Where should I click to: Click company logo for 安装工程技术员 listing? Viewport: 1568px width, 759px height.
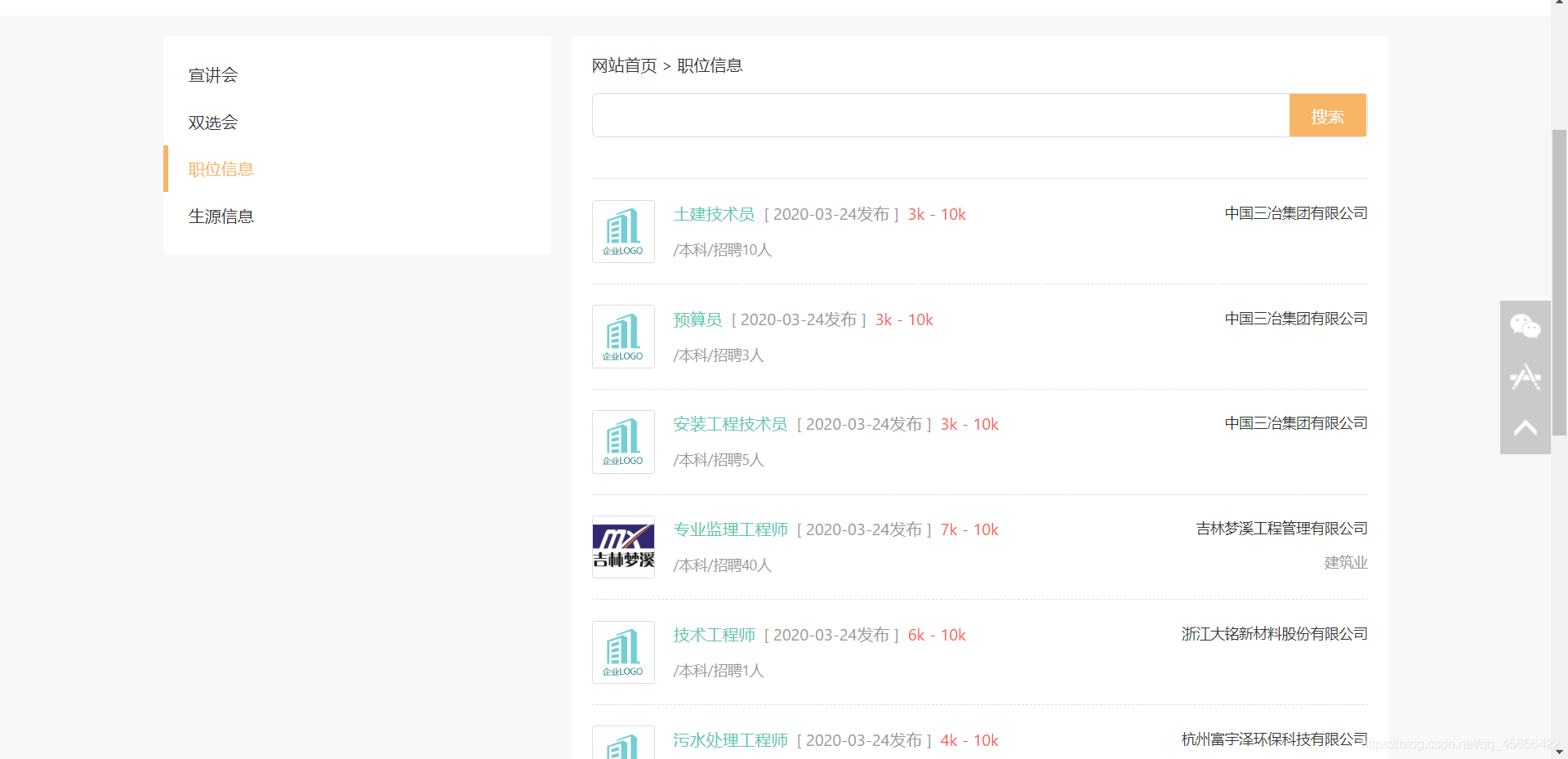(623, 442)
